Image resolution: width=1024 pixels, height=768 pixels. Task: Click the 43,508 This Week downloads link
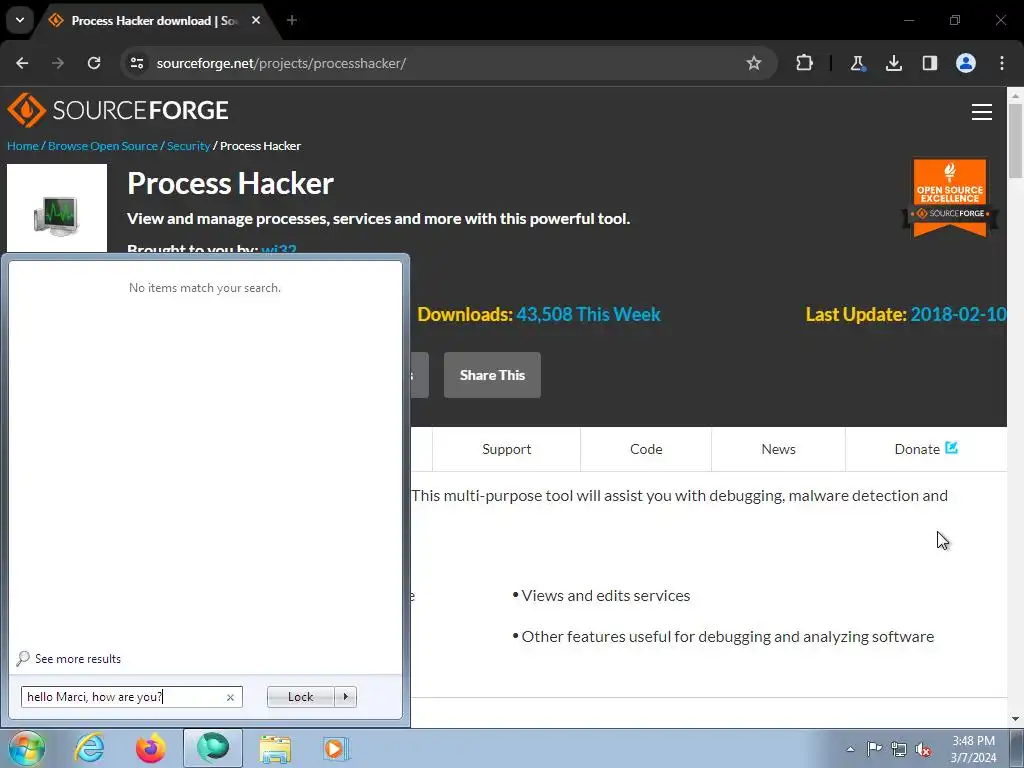tap(588, 314)
